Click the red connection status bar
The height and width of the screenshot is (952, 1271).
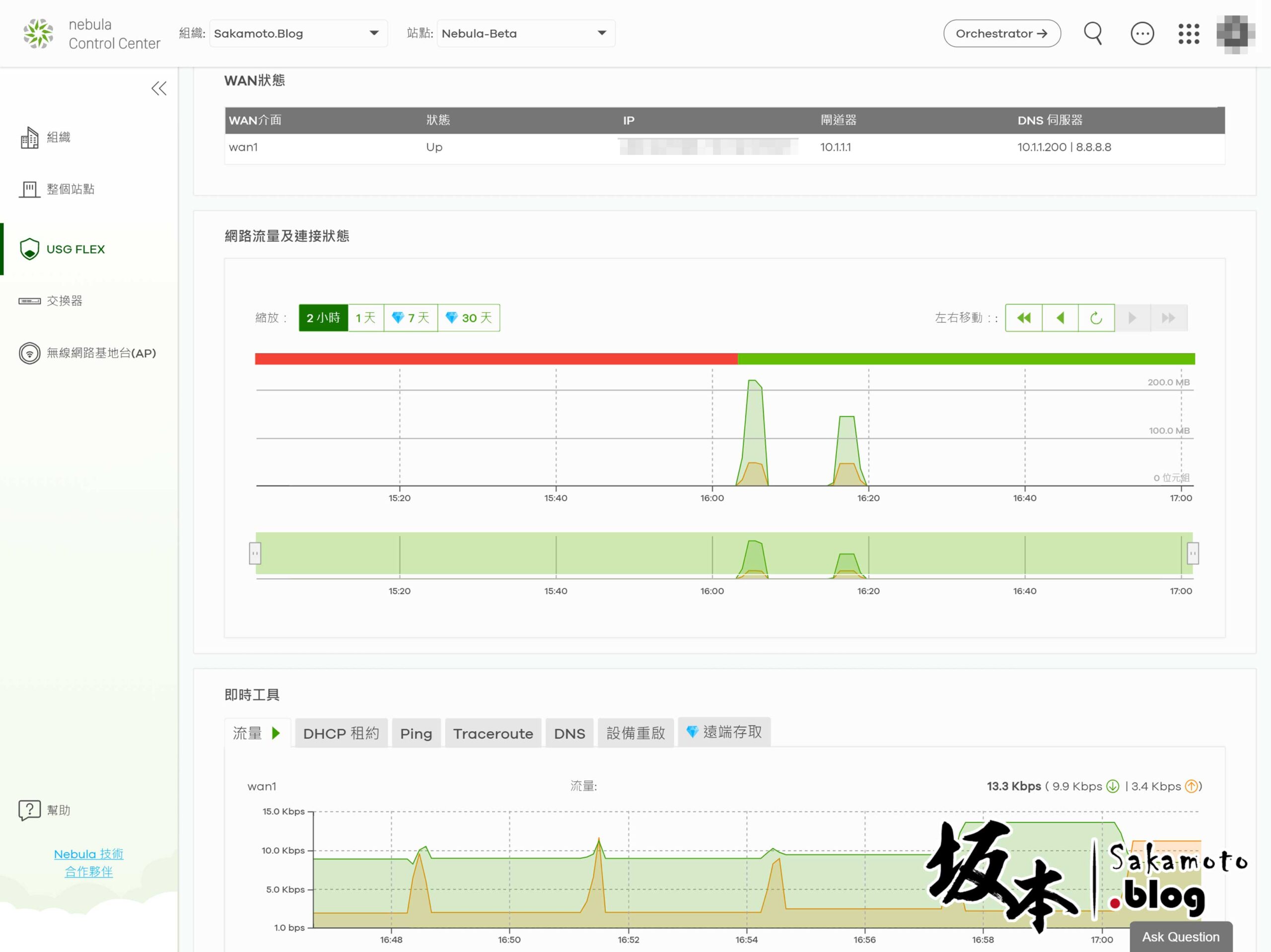tap(496, 359)
